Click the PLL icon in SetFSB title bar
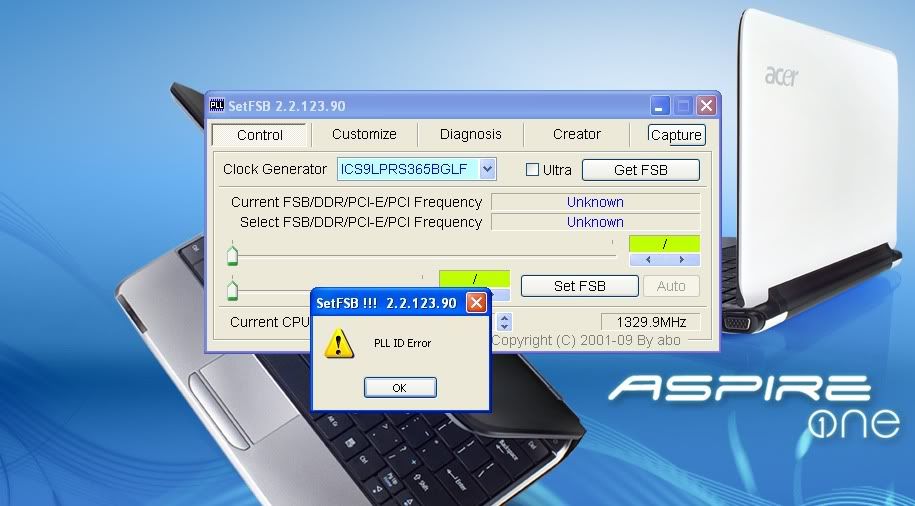The width and height of the screenshot is (915, 506). 216,106
